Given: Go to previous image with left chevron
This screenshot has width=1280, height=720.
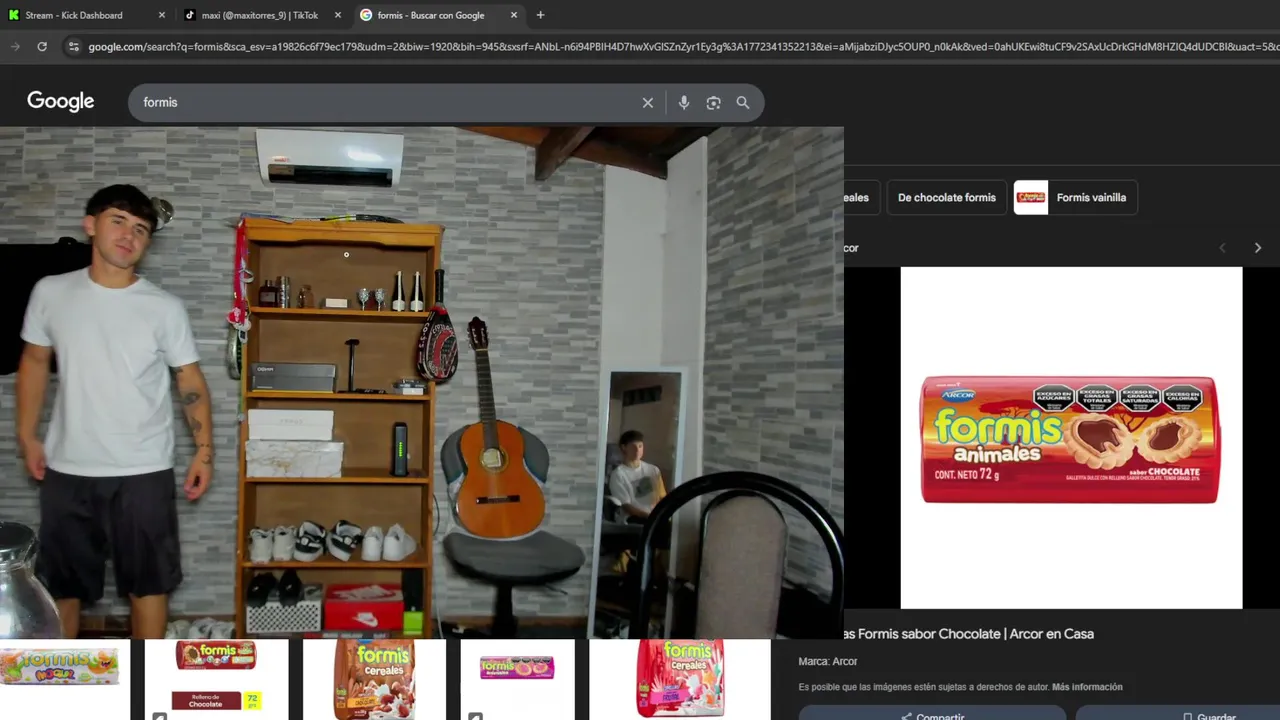Looking at the screenshot, I should point(1222,248).
